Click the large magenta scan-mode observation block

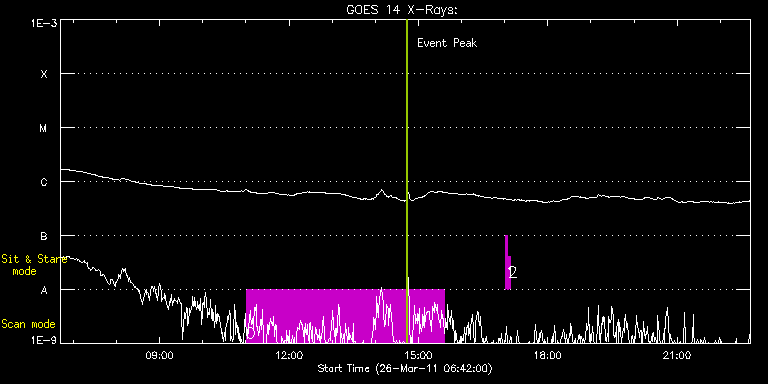click(345, 316)
